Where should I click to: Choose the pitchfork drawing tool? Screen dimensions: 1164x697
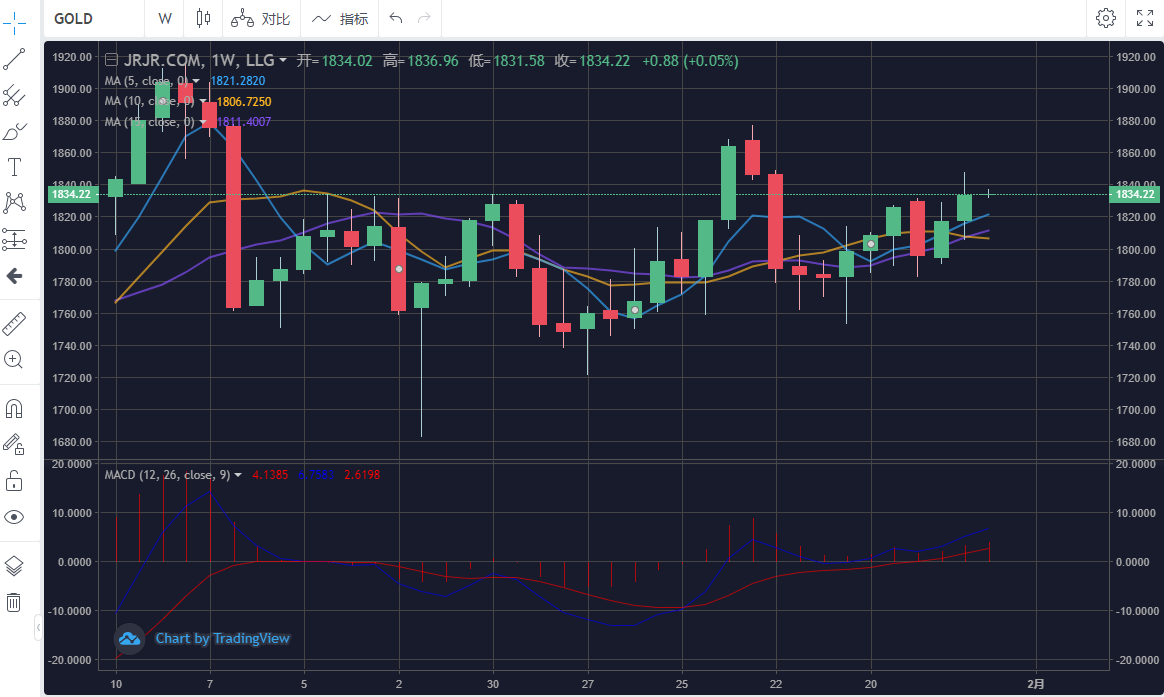(x=15, y=96)
